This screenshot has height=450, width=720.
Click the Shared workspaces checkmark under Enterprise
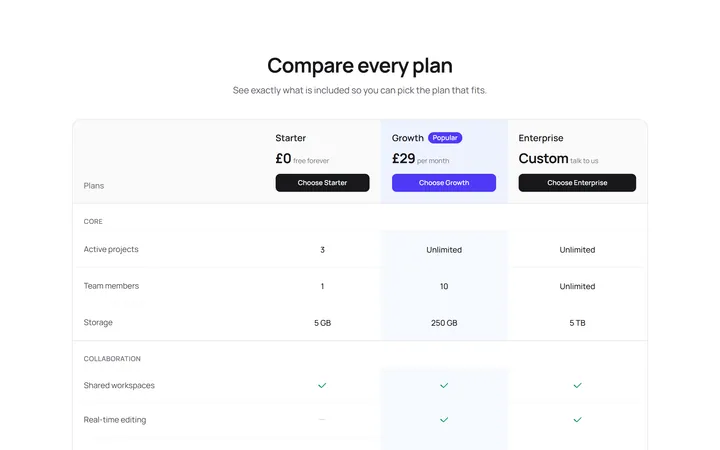[x=577, y=385]
